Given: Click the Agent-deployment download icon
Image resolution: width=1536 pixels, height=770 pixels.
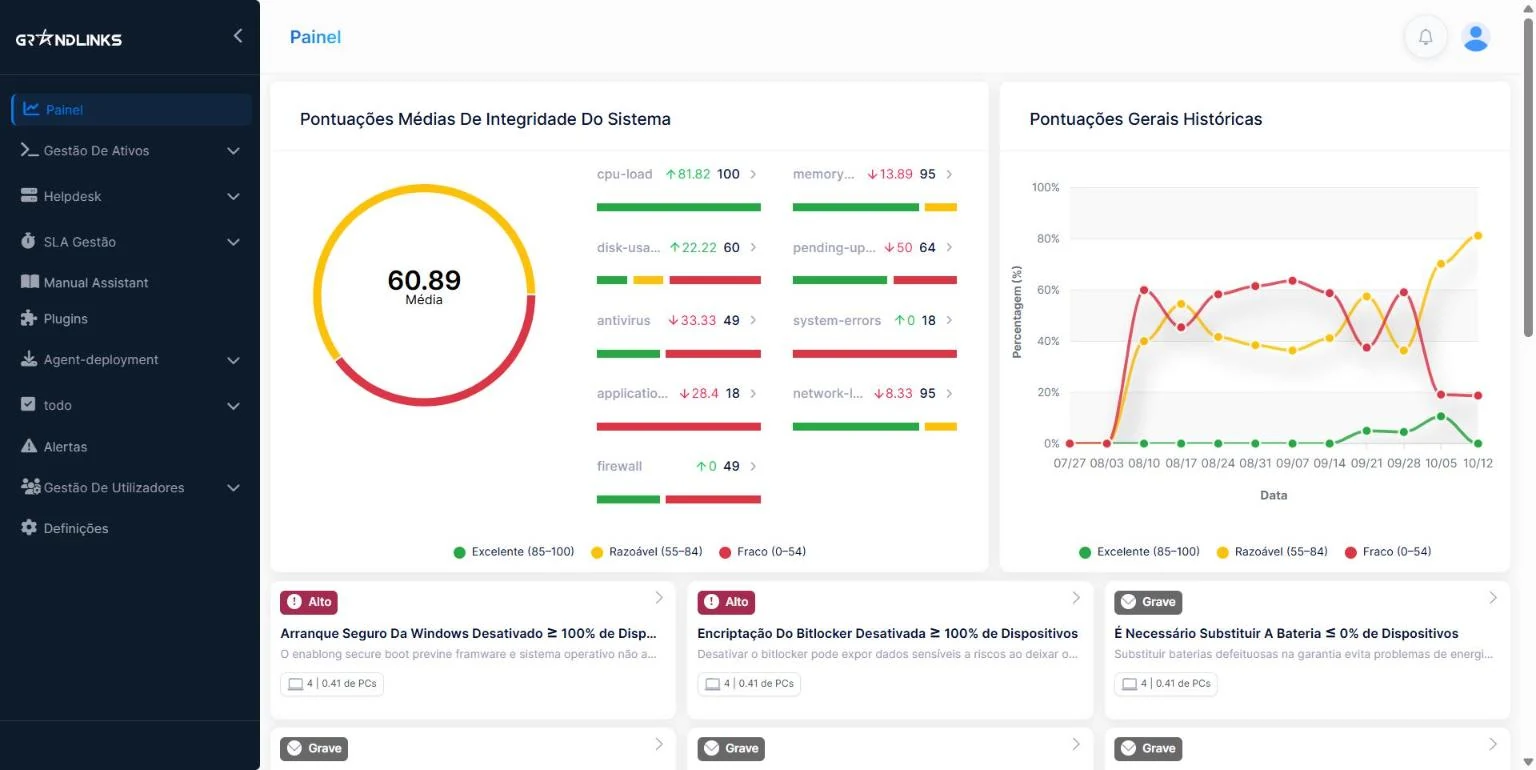Looking at the screenshot, I should [29, 359].
